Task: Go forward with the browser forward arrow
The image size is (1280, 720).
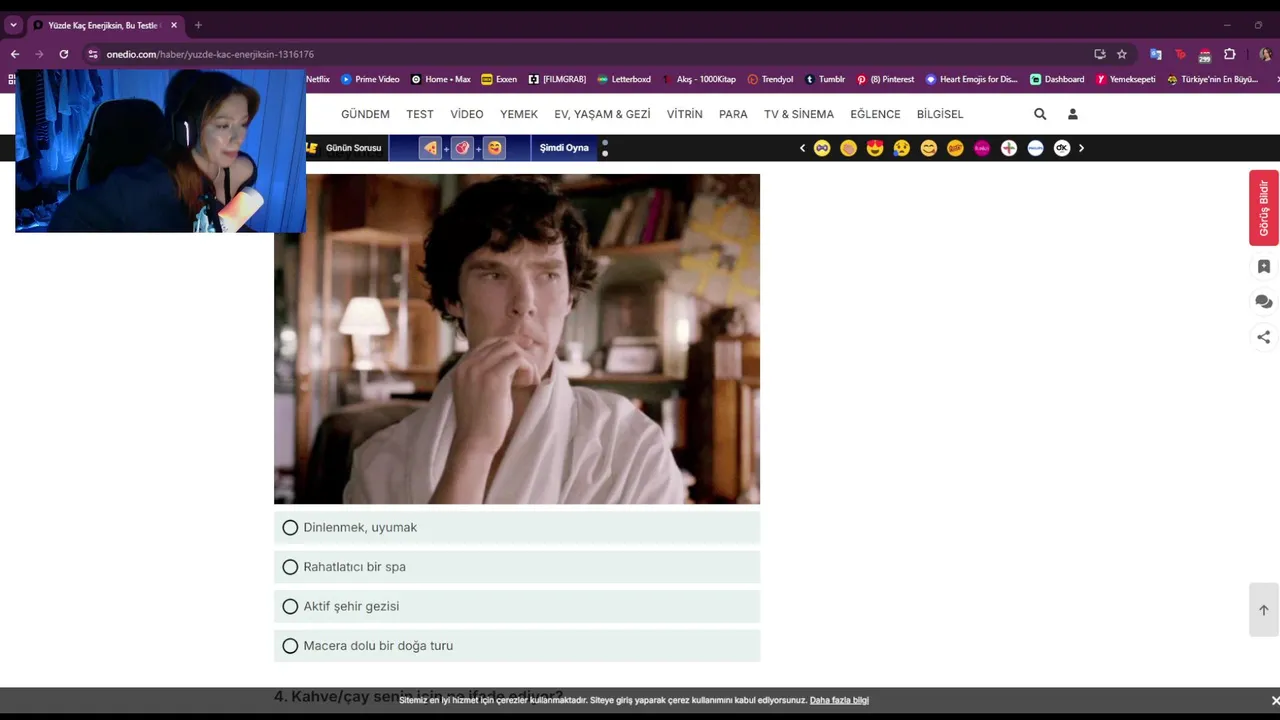Action: click(x=39, y=54)
